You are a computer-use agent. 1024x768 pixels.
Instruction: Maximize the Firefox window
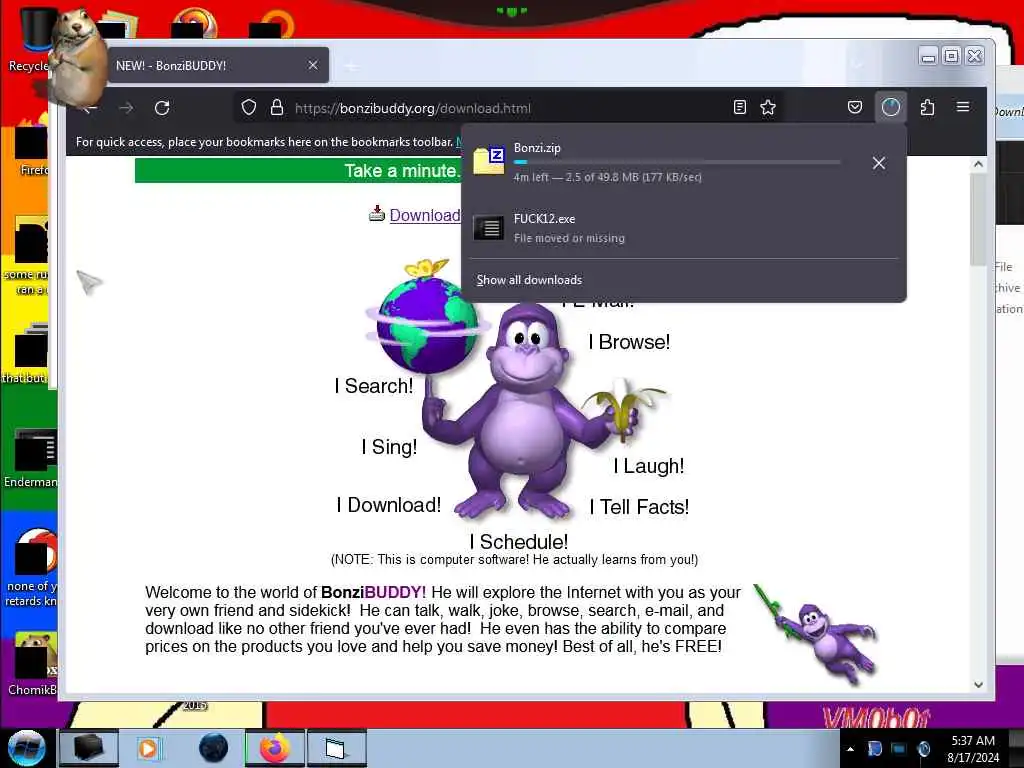[x=952, y=57]
